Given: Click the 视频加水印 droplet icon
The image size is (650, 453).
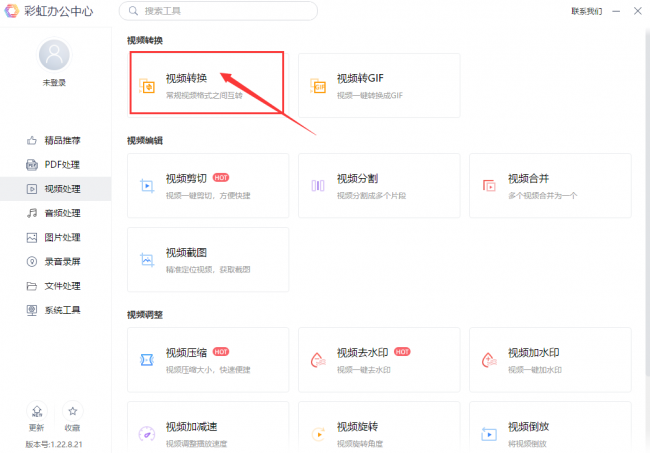Looking at the screenshot, I should pos(489,360).
